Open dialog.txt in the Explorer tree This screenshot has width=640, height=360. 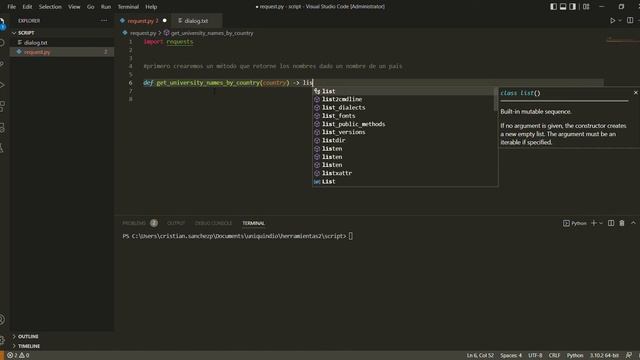[x=61, y=42]
